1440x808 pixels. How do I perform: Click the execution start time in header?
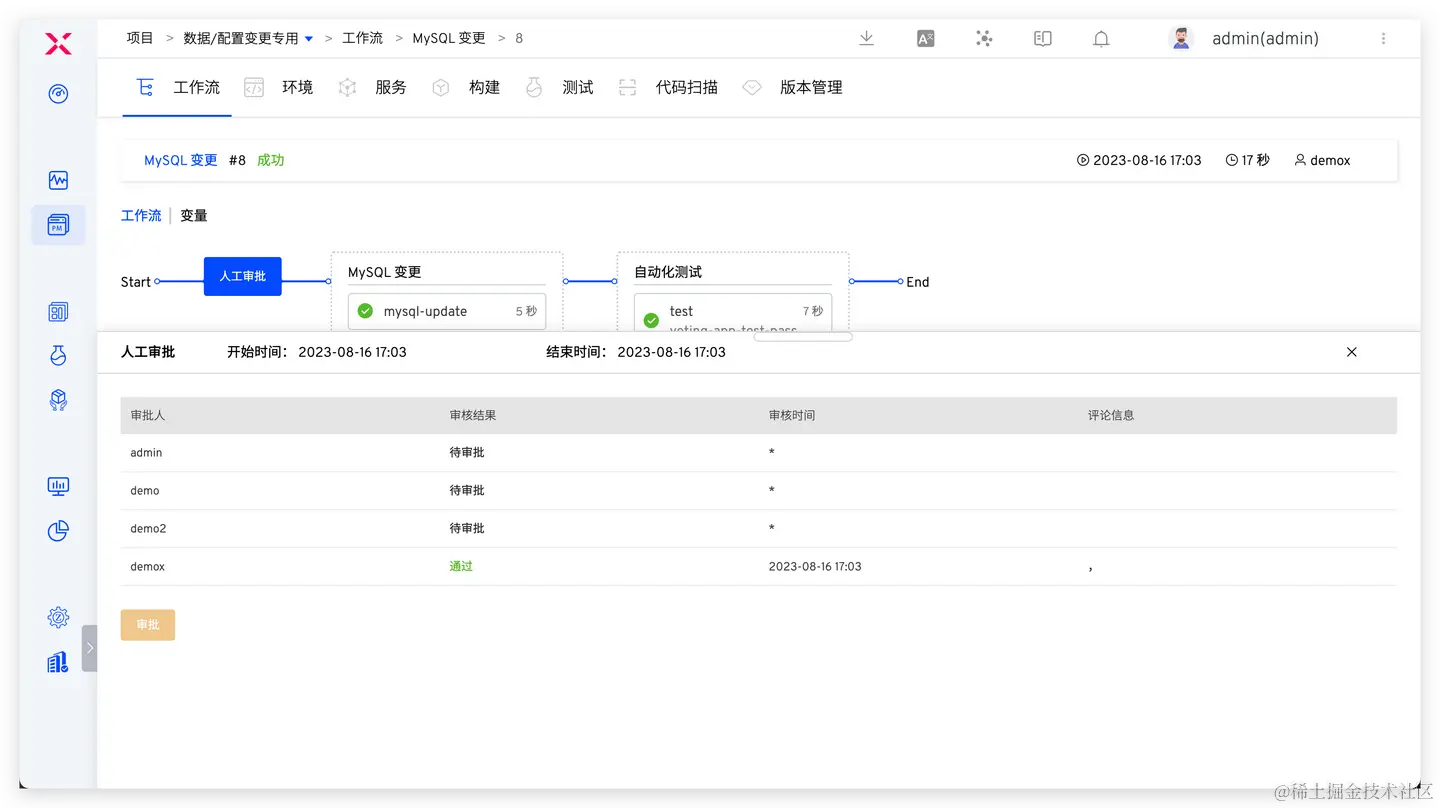point(1139,160)
